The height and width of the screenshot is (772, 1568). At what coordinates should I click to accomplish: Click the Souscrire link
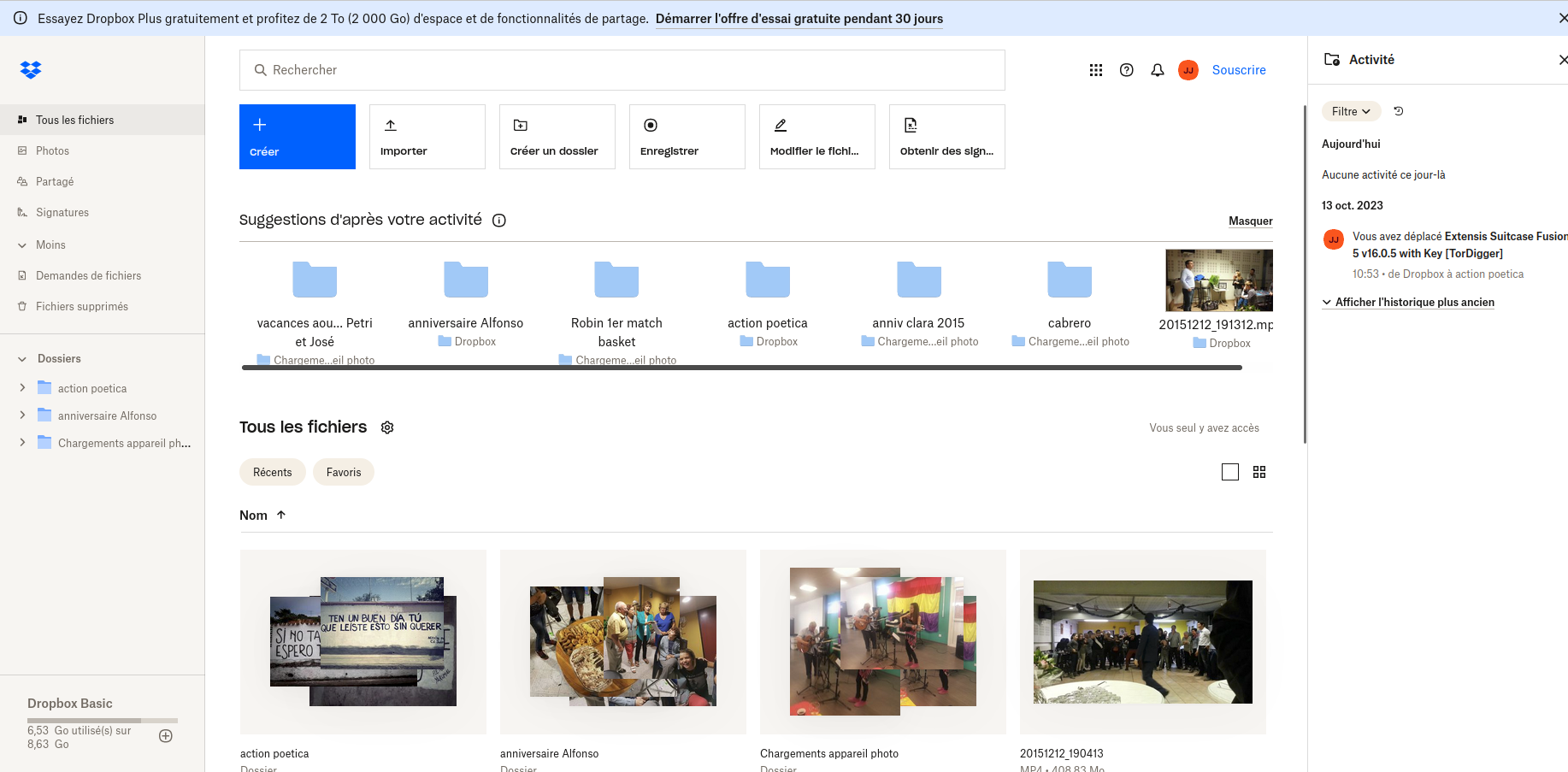[x=1239, y=70]
